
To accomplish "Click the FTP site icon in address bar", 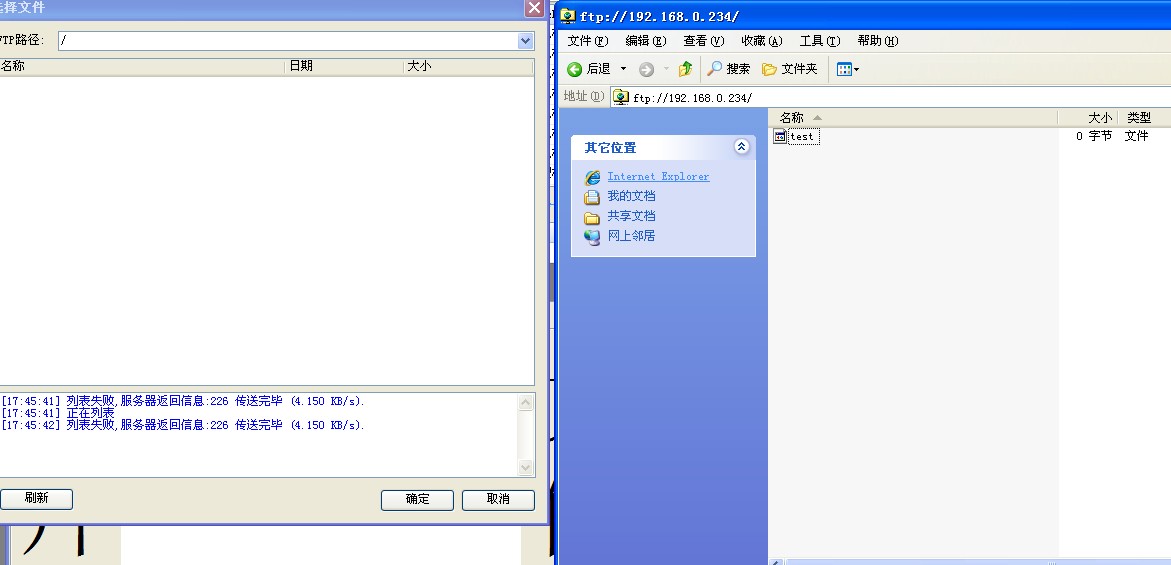I will [621, 97].
